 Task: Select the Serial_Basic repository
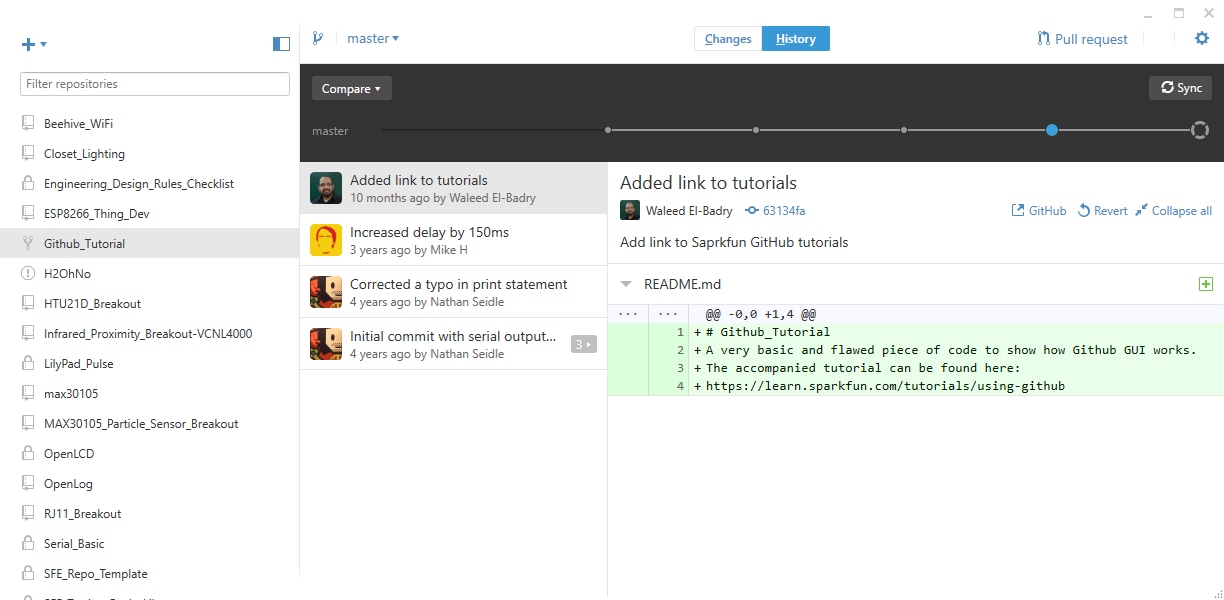(x=150, y=544)
